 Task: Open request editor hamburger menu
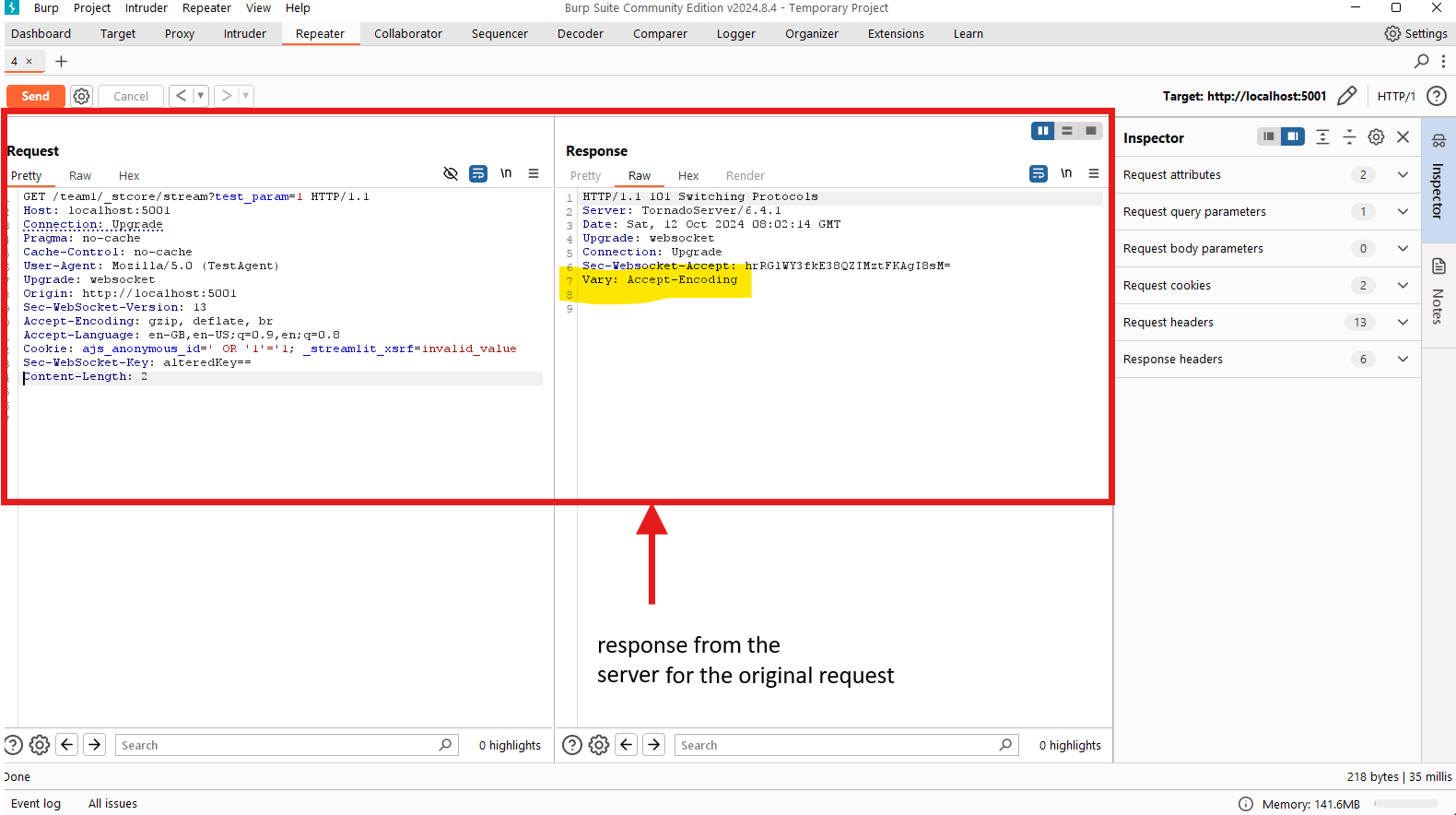[534, 173]
